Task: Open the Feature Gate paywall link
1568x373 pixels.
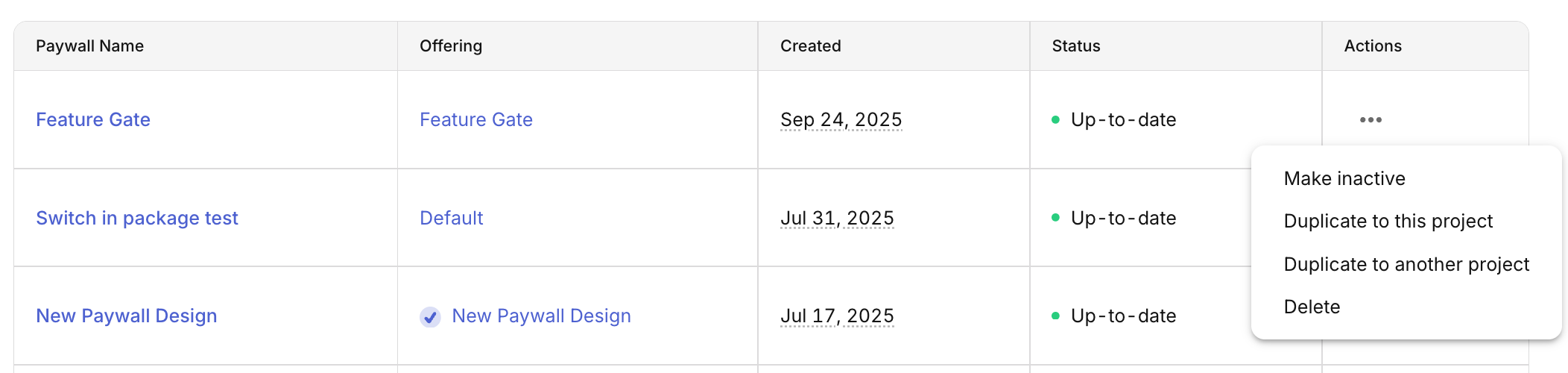Action: point(93,120)
